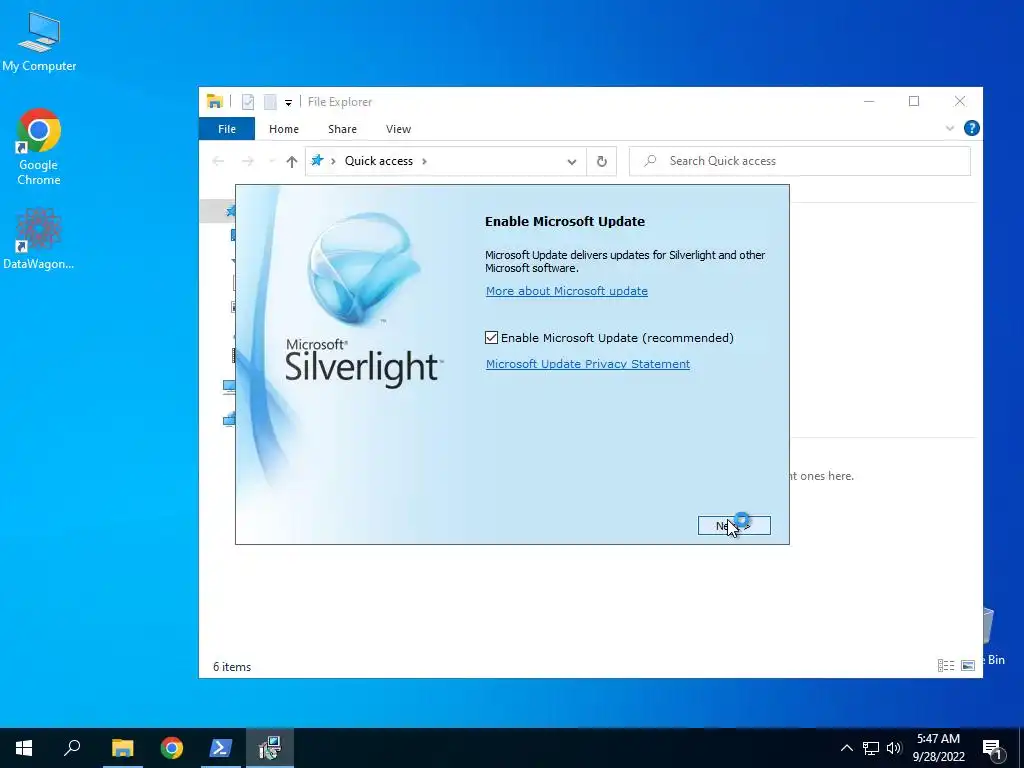
Task: Open Share ribbon tab
Action: click(342, 129)
